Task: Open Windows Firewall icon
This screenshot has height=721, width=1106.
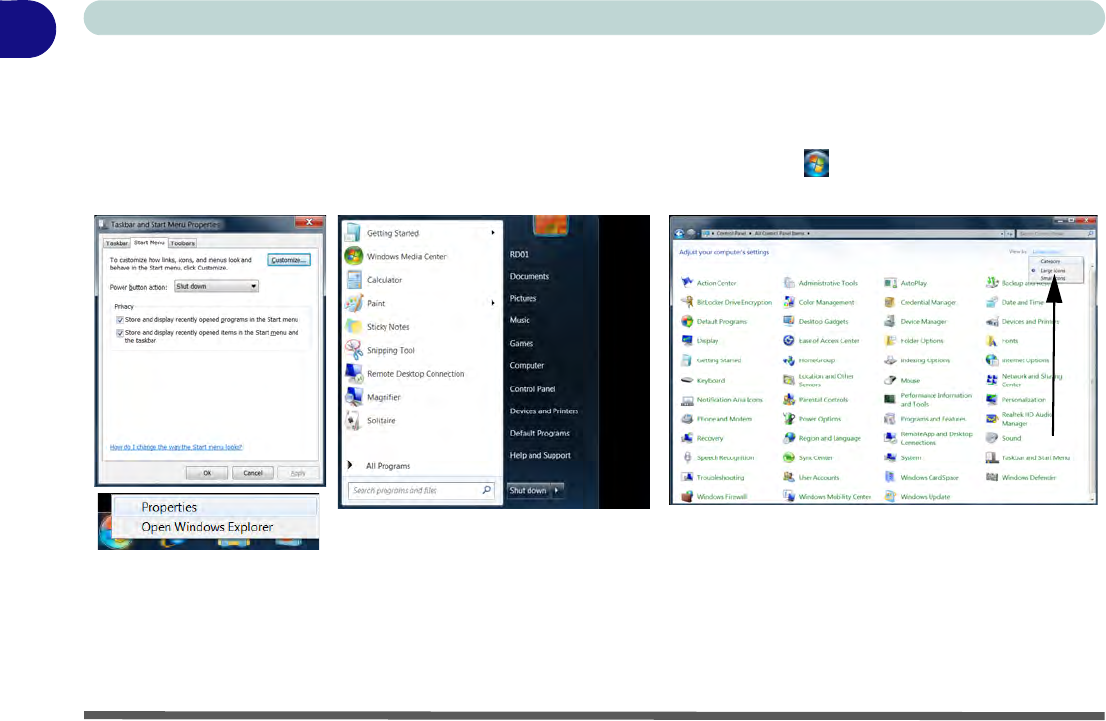Action: pos(687,496)
